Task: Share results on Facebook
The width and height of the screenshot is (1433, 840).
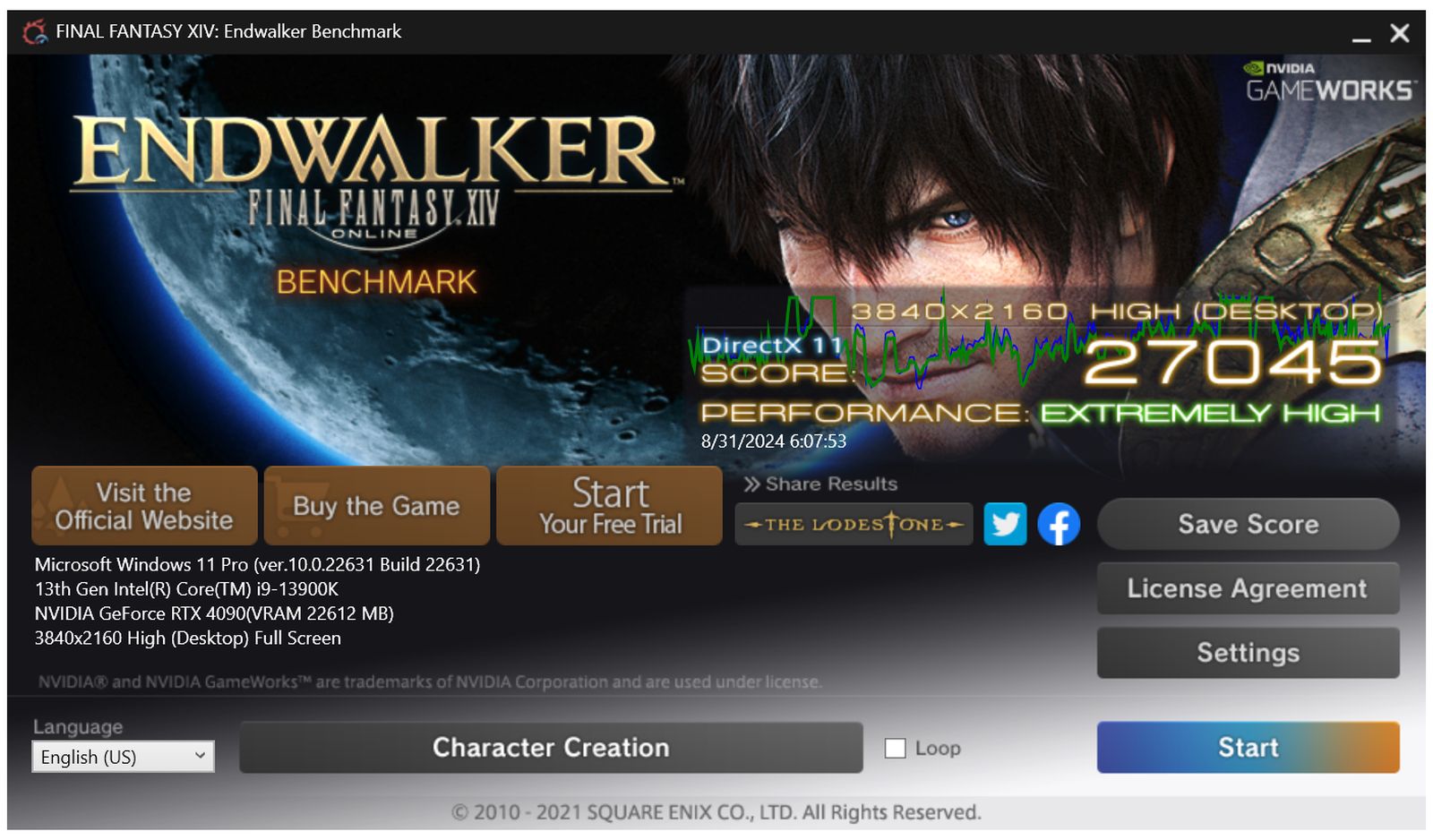Action: coord(1059,524)
